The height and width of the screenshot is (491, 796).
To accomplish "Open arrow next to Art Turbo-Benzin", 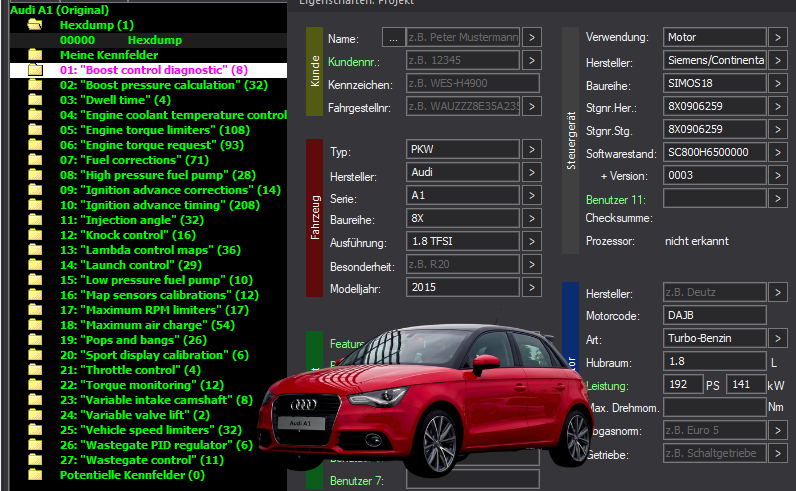I will pos(778,338).
